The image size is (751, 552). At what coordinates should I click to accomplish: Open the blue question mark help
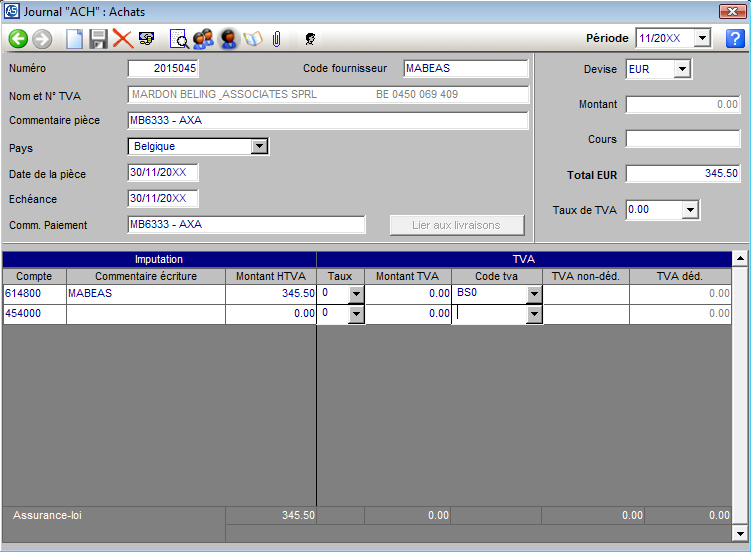[x=735, y=39]
